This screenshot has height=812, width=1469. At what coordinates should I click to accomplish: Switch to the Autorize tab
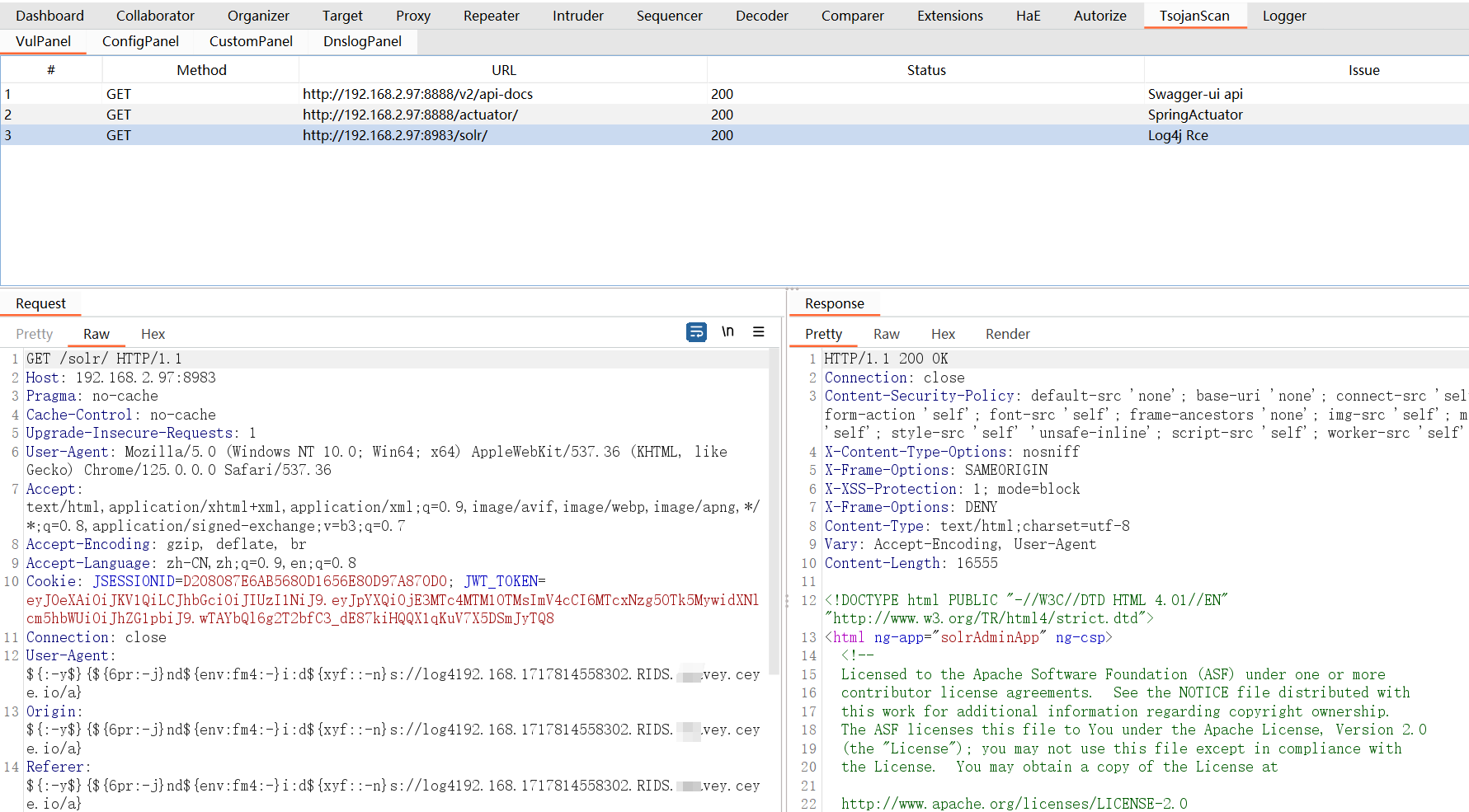[1100, 16]
